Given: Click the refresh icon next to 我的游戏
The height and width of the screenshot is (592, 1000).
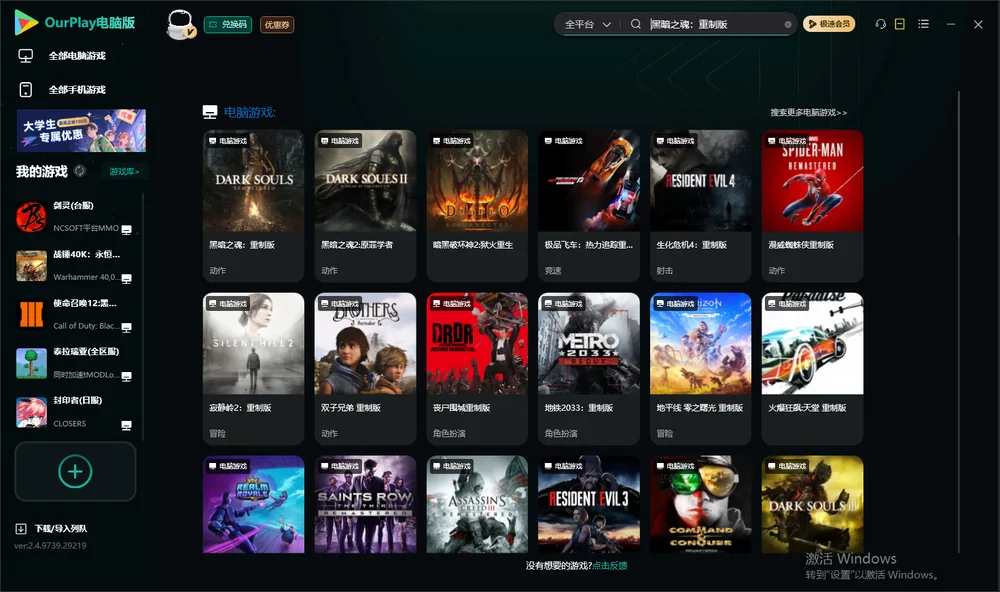Looking at the screenshot, I should tap(80, 171).
